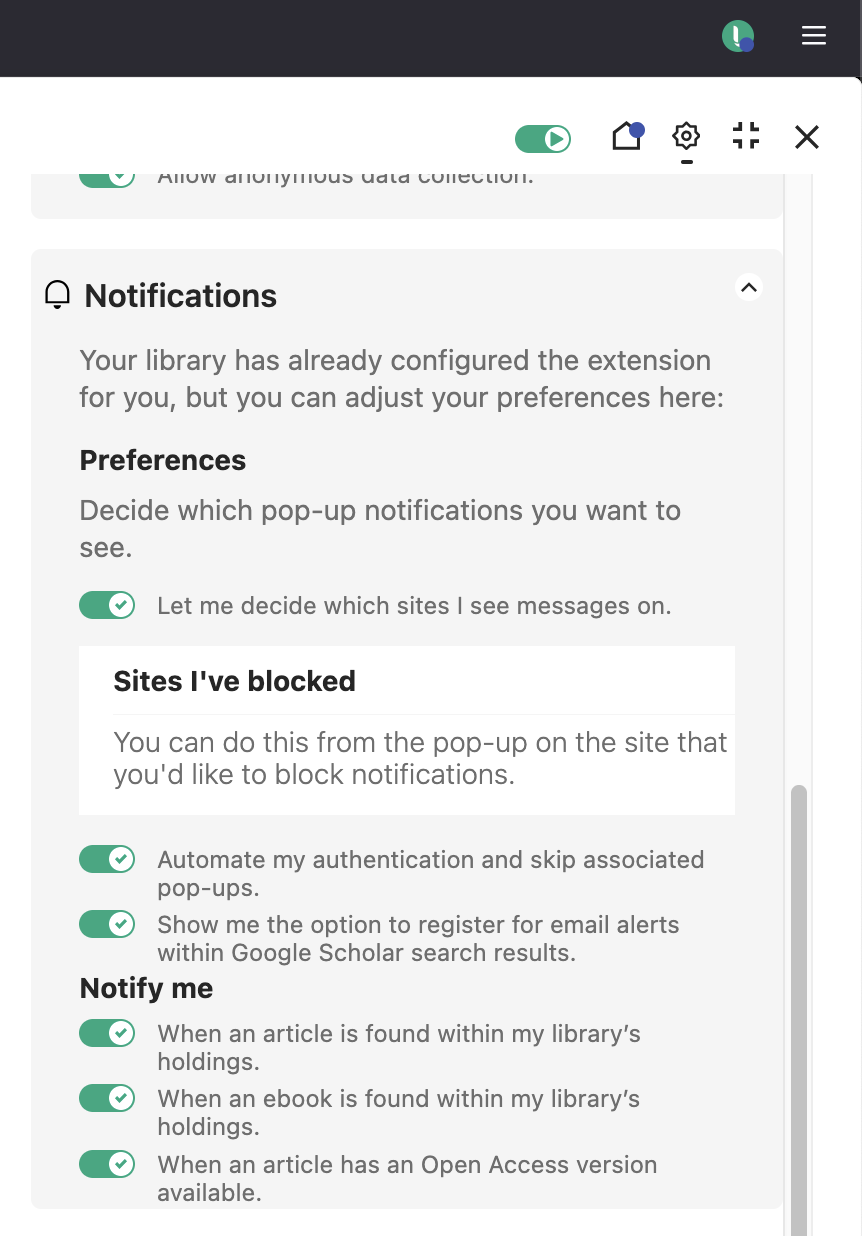The width and height of the screenshot is (862, 1236).
Task: Open the home icon with notification dot
Action: coord(627,136)
